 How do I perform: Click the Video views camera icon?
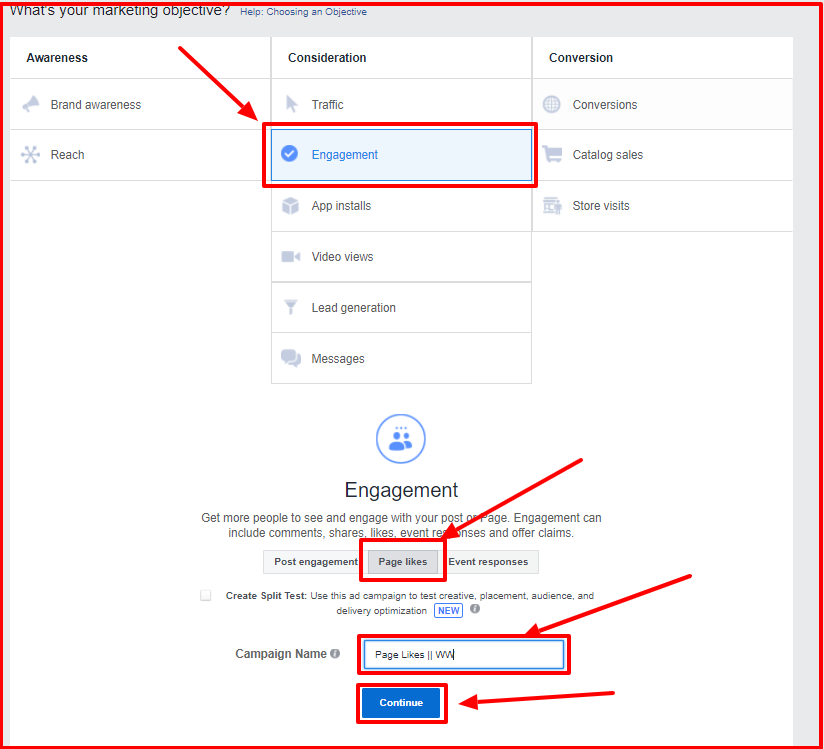point(291,256)
